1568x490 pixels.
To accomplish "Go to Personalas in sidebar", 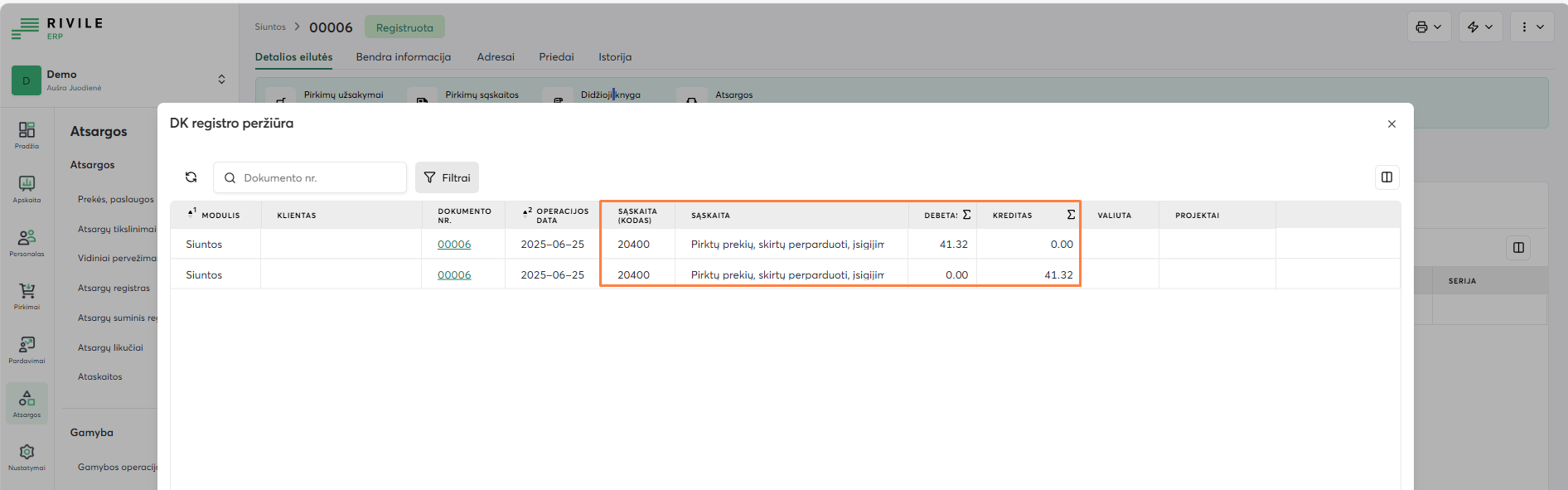I will [x=27, y=242].
